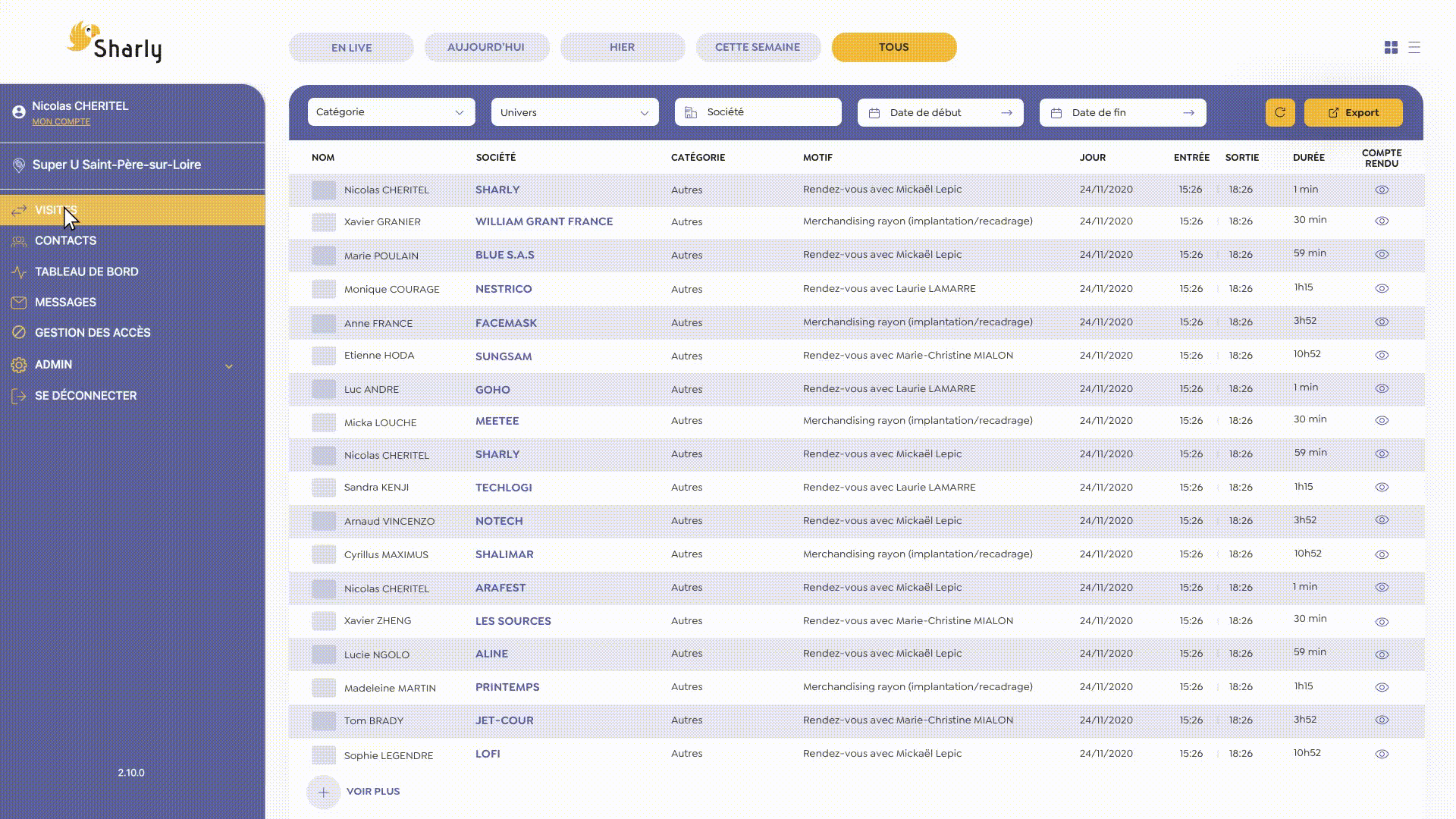Screen dimensions: 1456x819
Task: Open the Catégorie dropdown
Action: 391,112
